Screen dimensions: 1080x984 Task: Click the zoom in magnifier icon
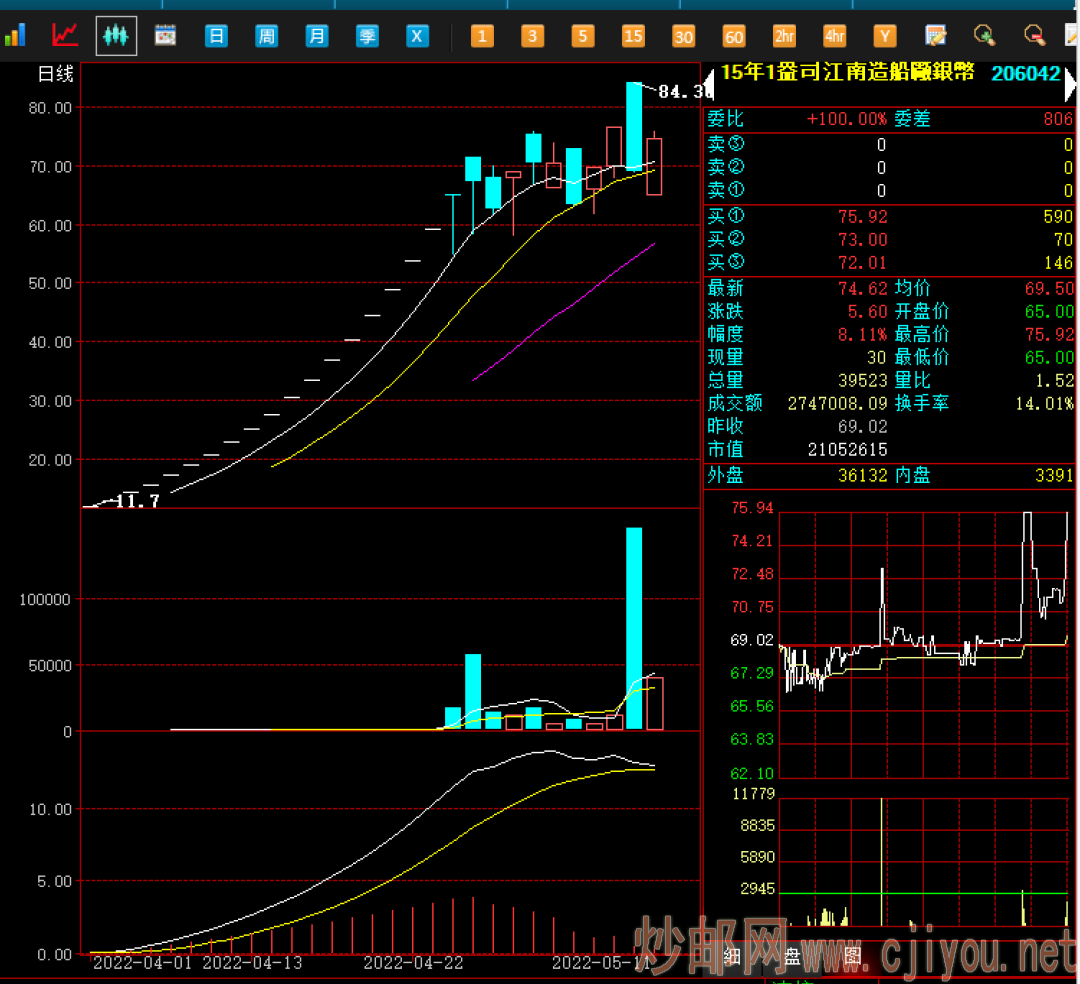pos(986,37)
